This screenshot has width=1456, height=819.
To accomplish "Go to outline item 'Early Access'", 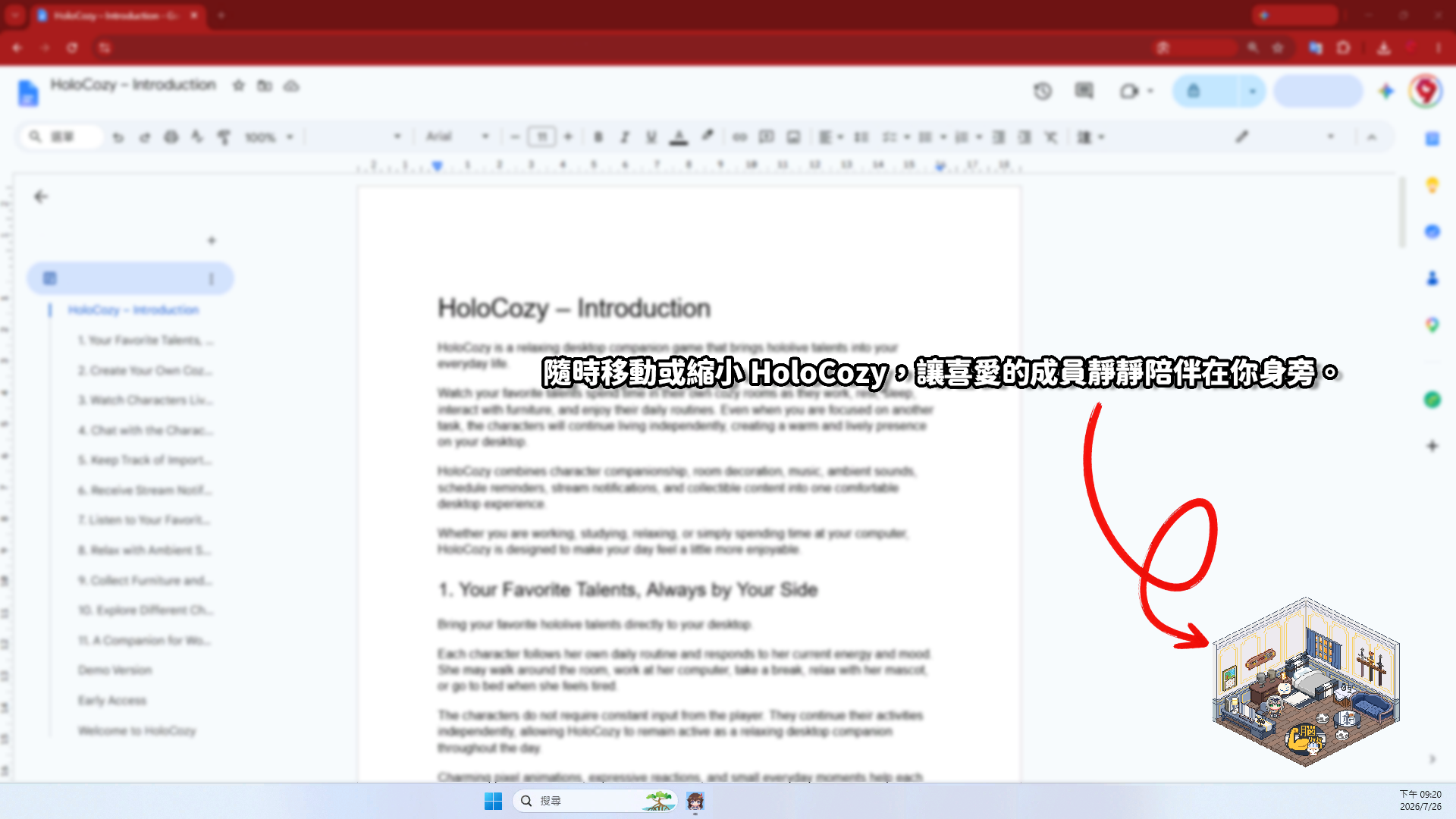I will point(112,701).
